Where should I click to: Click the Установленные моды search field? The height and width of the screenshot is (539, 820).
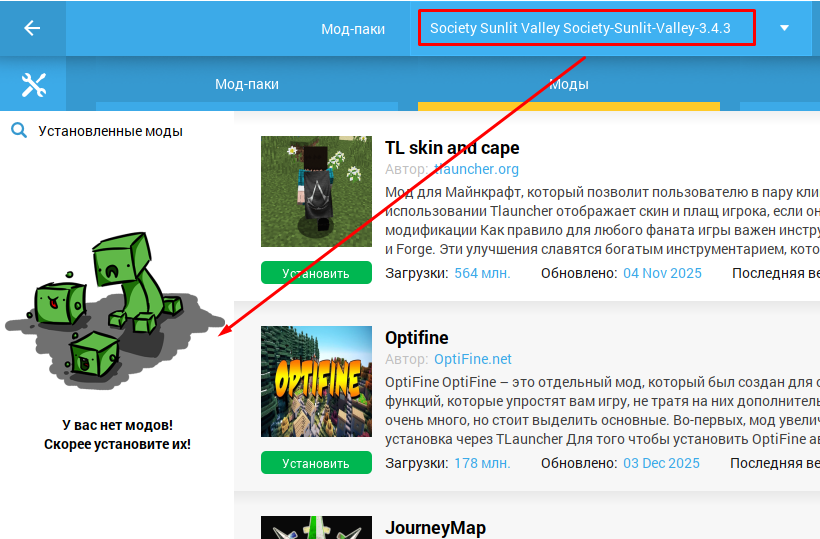(110, 131)
